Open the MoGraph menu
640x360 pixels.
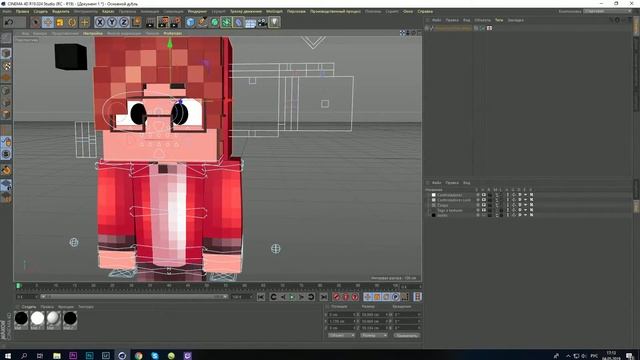point(274,11)
